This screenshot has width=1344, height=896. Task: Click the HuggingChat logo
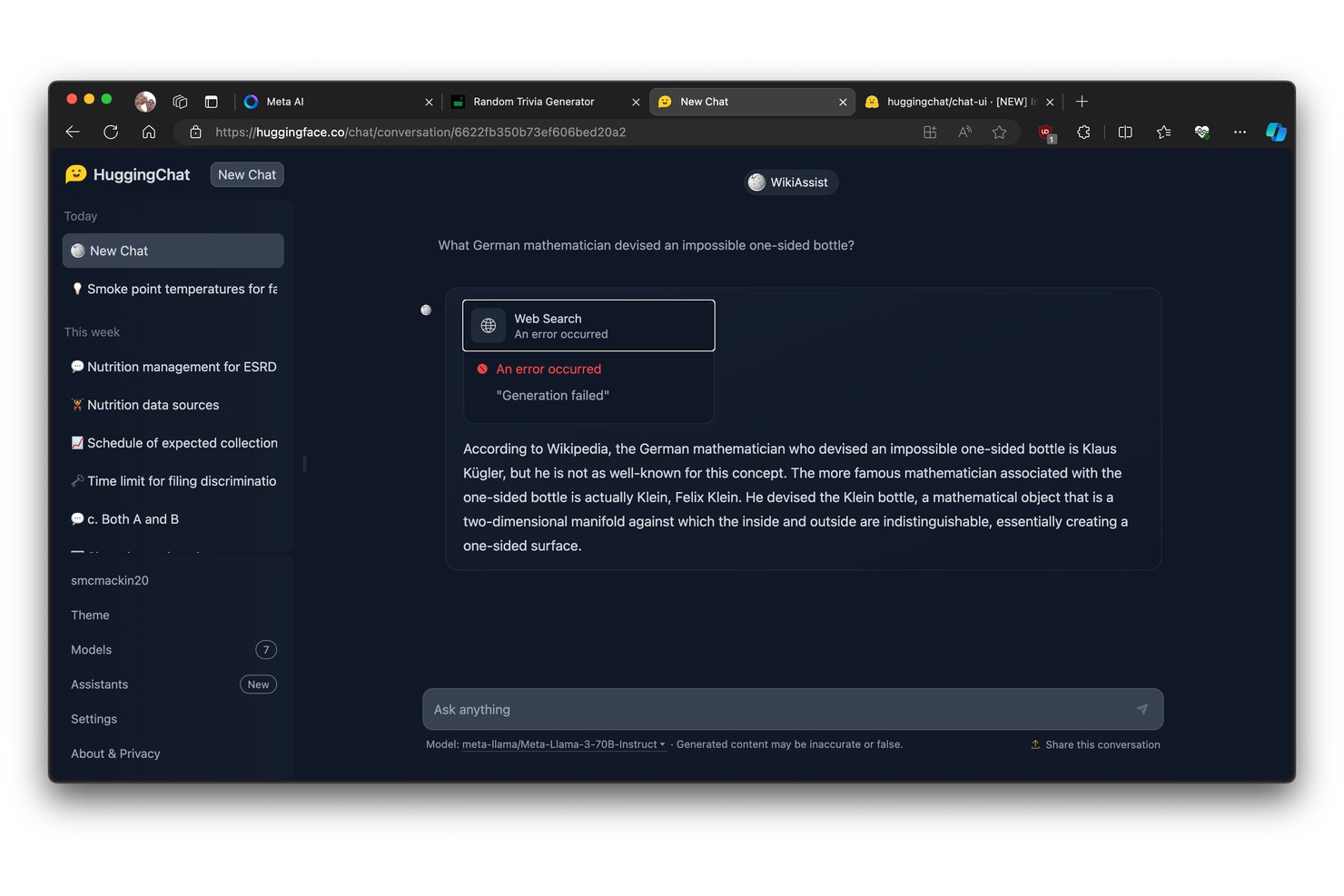click(x=128, y=174)
